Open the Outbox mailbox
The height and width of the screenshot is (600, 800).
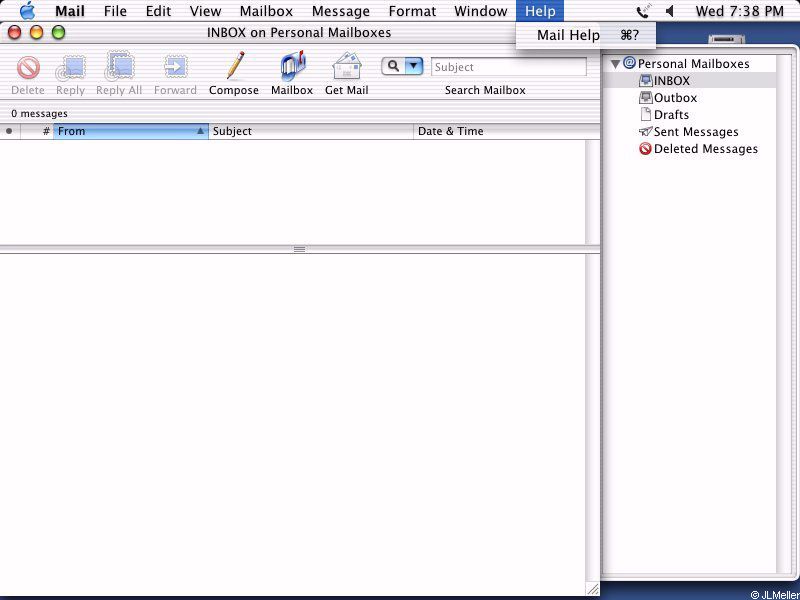tap(675, 97)
